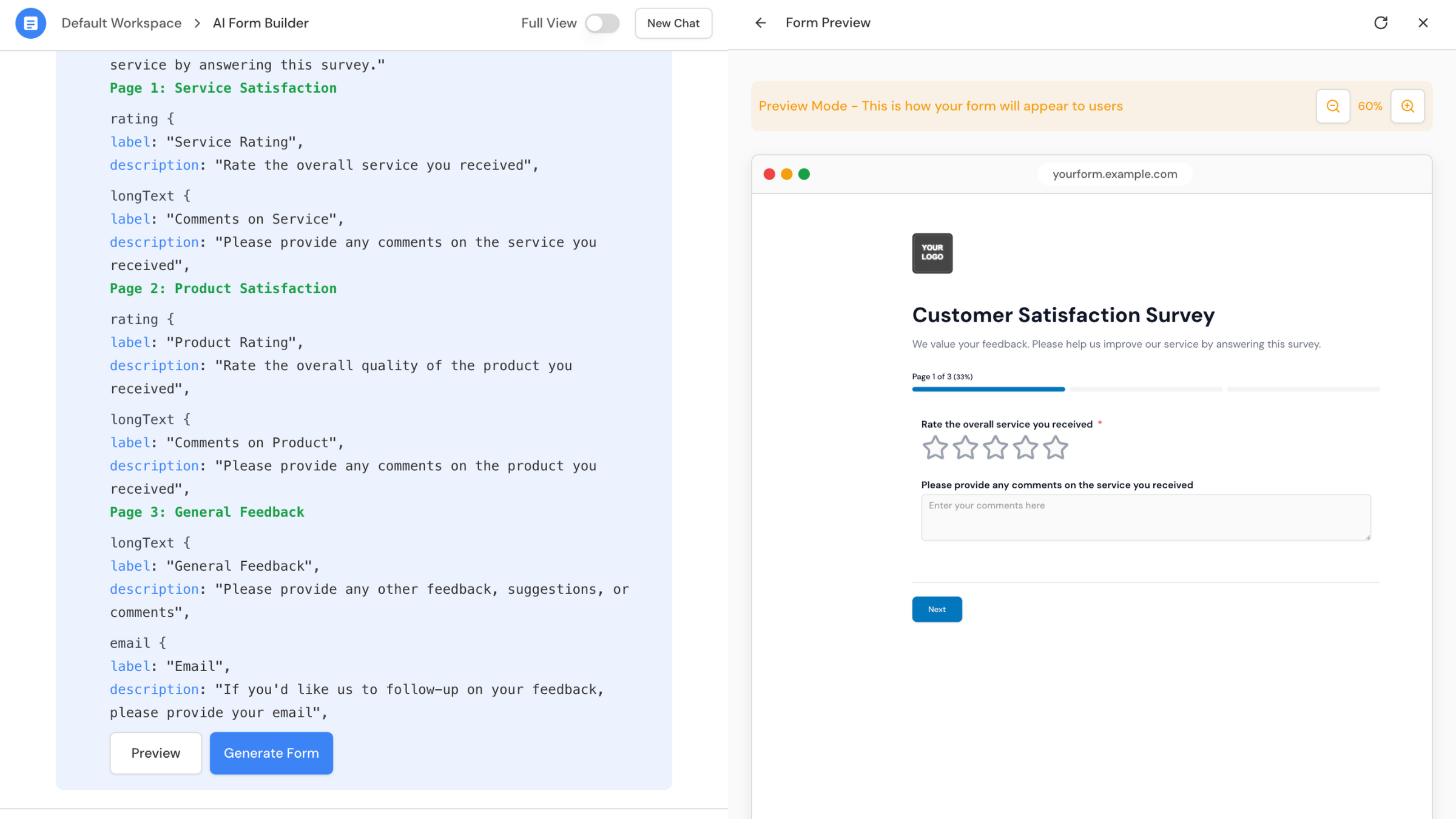This screenshot has width=1456, height=819.
Task: Select the first rating star
Action: [x=935, y=448]
